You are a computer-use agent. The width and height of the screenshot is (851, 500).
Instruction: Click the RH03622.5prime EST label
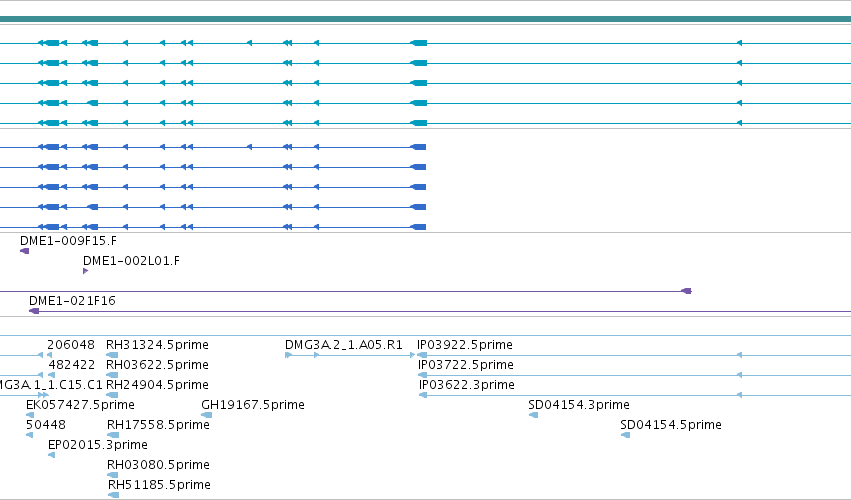pyautogui.click(x=157, y=365)
